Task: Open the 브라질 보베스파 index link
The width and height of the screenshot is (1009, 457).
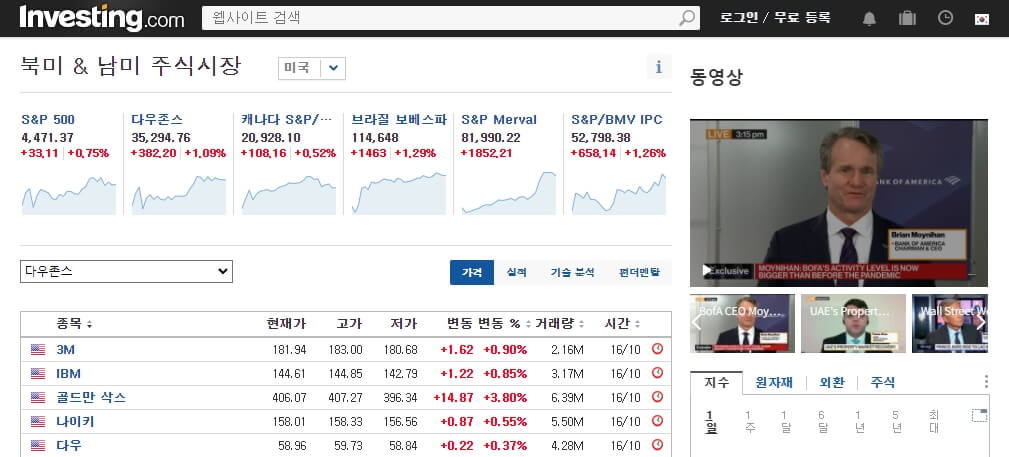Action: coord(399,120)
